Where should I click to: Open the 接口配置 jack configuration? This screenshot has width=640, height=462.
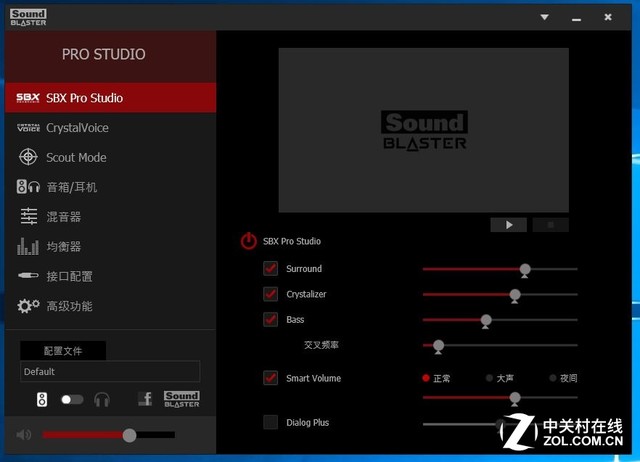[x=111, y=276]
